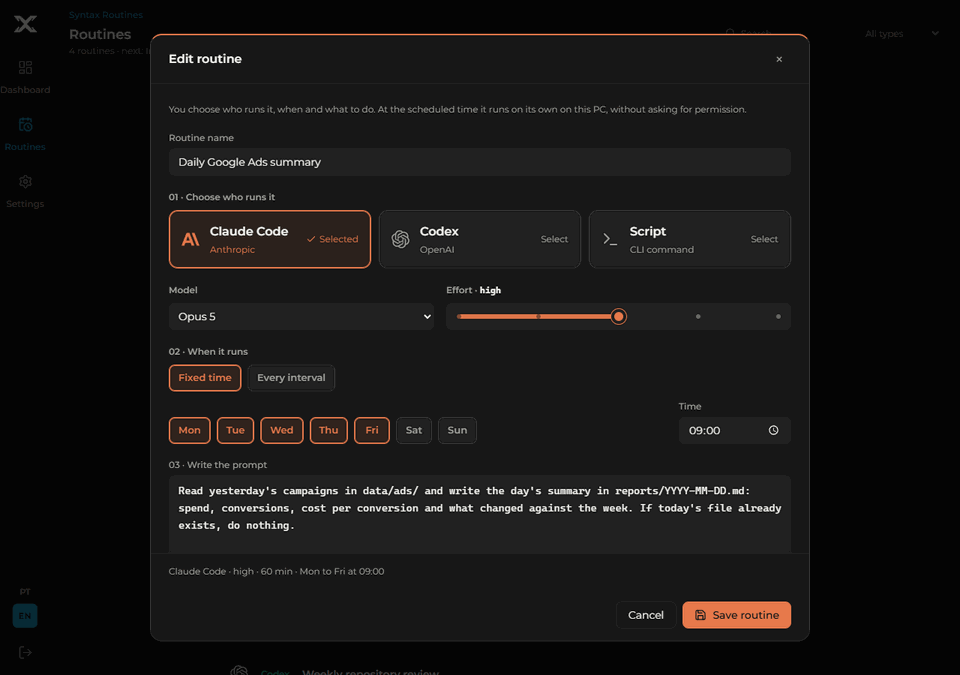Click the 'Effort · high' label
The width and height of the screenshot is (960, 675).
tap(473, 290)
